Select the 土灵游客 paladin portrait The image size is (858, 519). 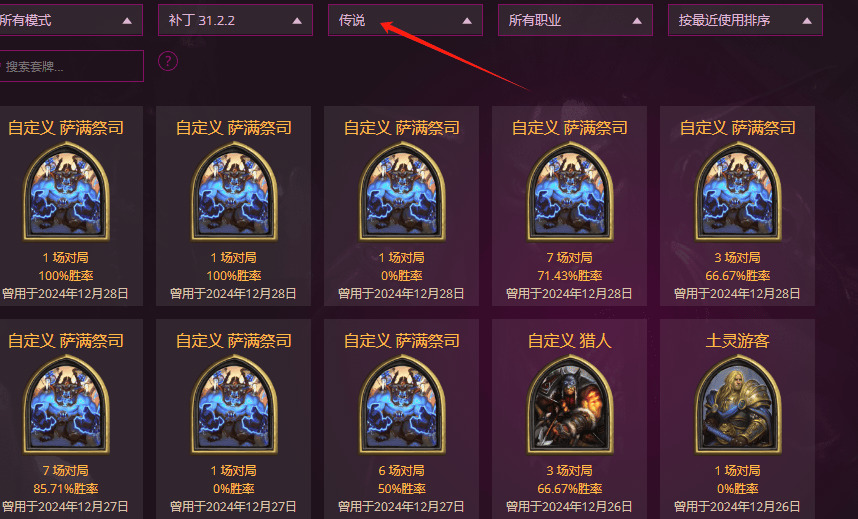(738, 405)
